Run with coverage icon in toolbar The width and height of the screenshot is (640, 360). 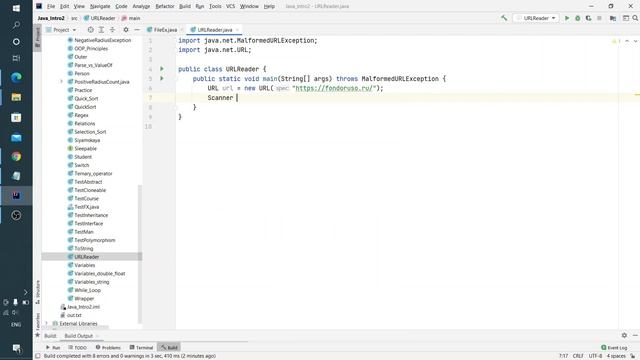(588, 18)
